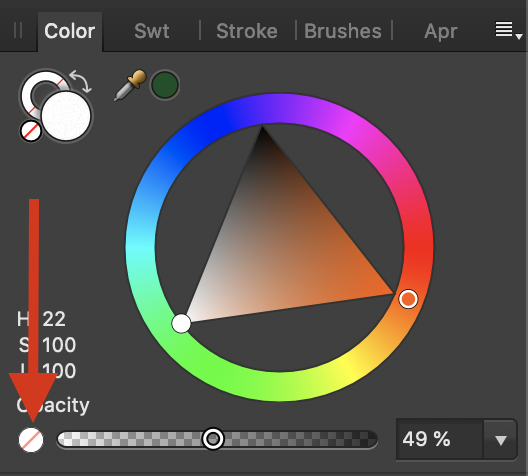Switch to the Stroke tab

point(247,31)
